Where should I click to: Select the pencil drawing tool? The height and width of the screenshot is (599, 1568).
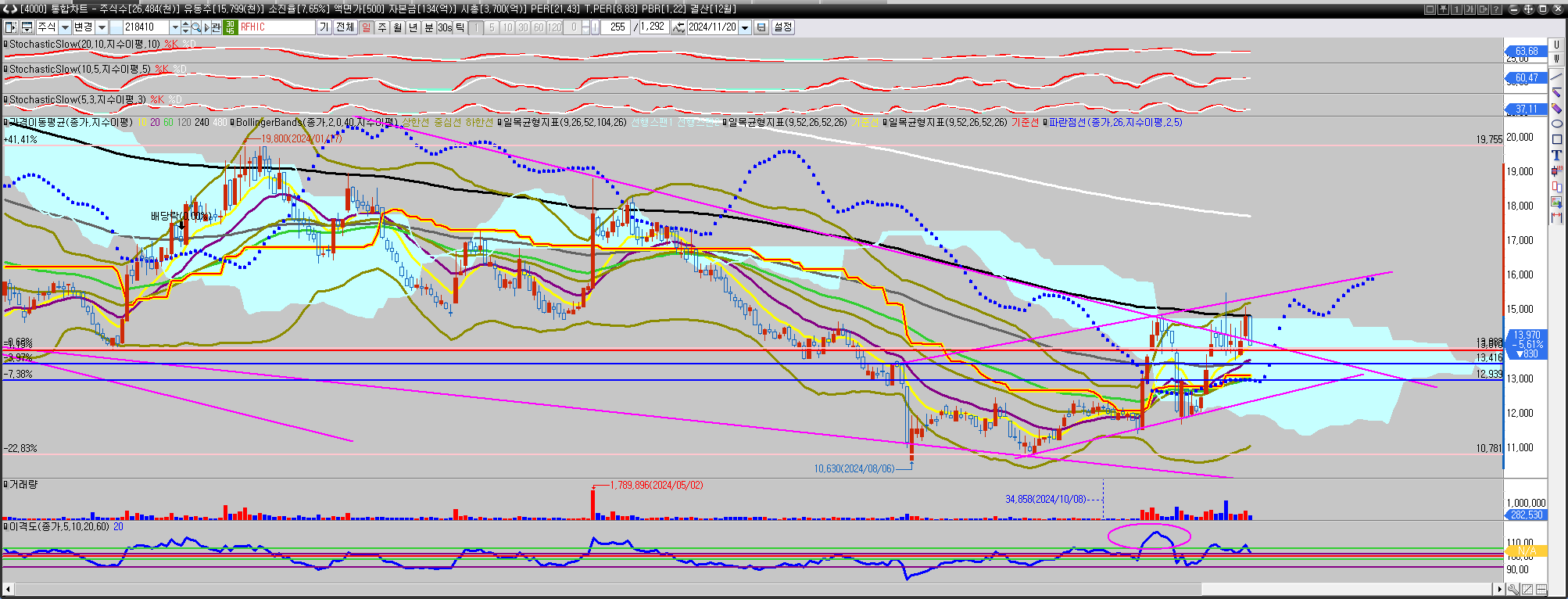click(x=1556, y=92)
